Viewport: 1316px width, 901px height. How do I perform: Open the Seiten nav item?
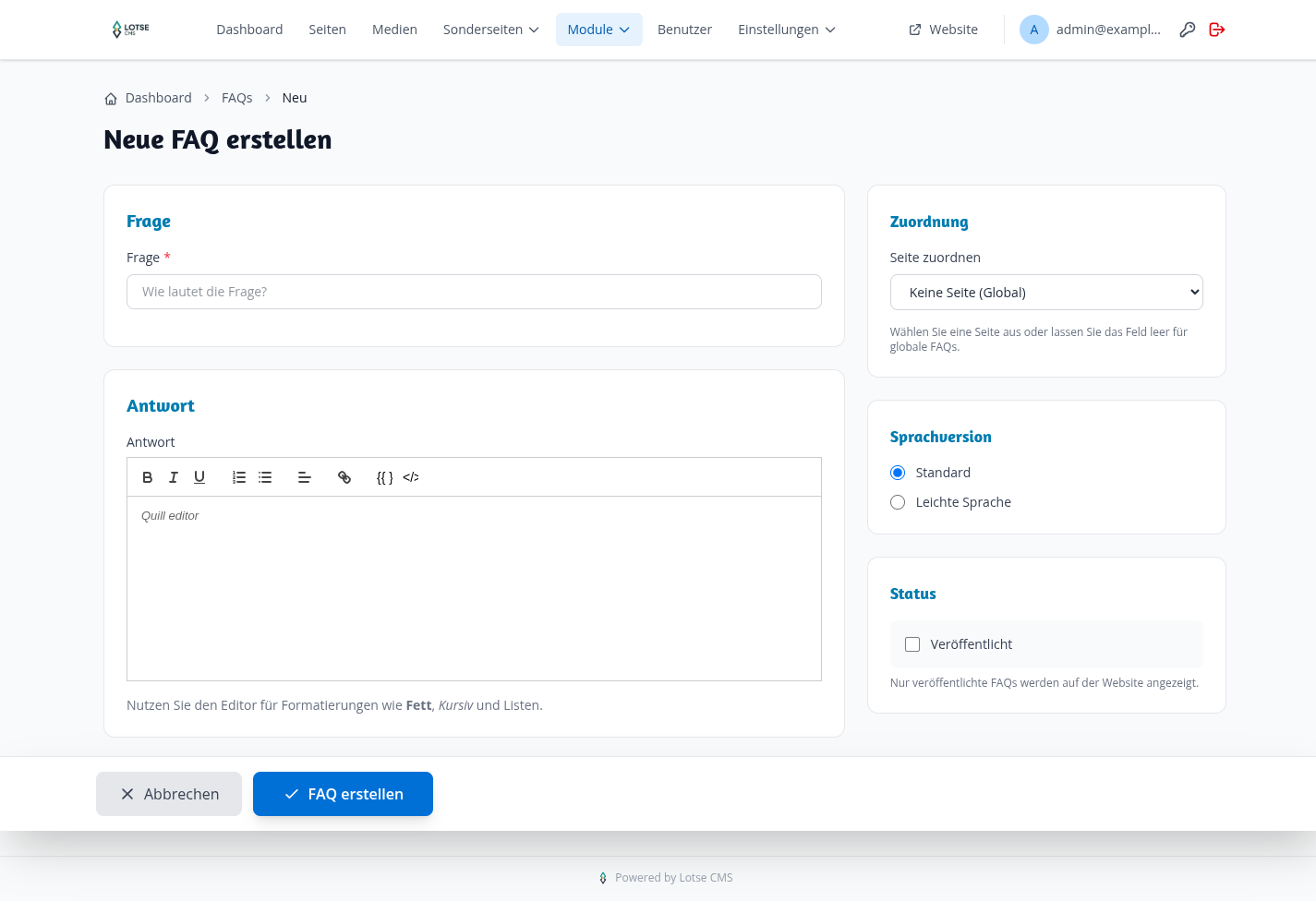click(328, 30)
